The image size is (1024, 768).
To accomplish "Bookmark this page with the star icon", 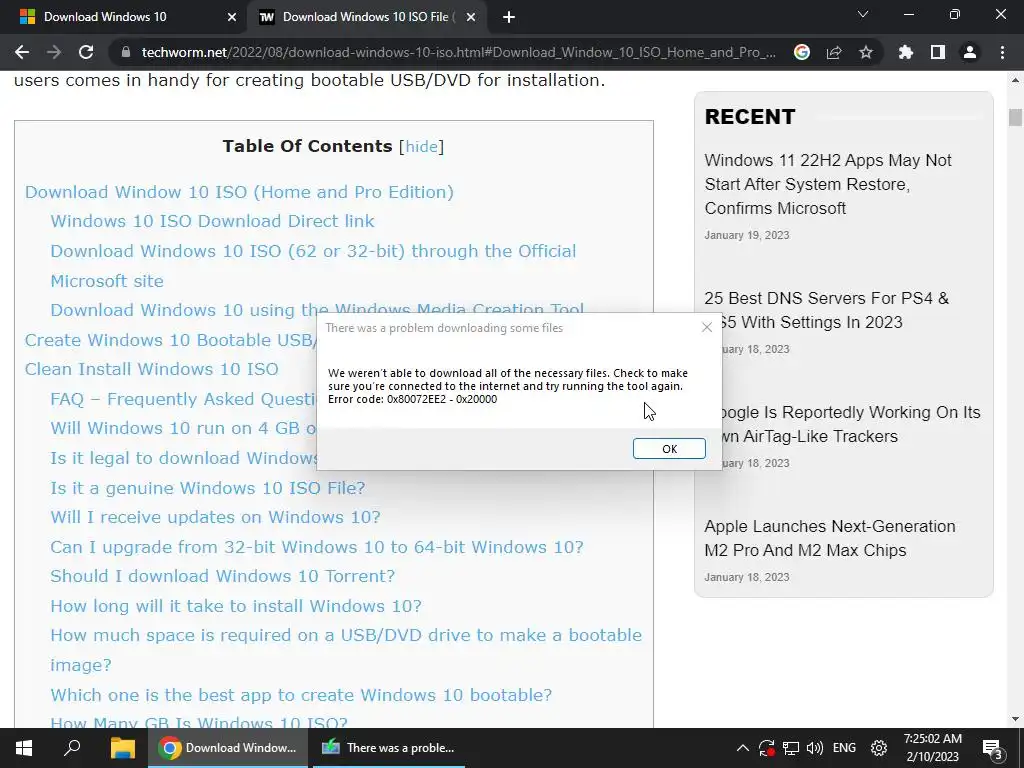I will [x=866, y=52].
